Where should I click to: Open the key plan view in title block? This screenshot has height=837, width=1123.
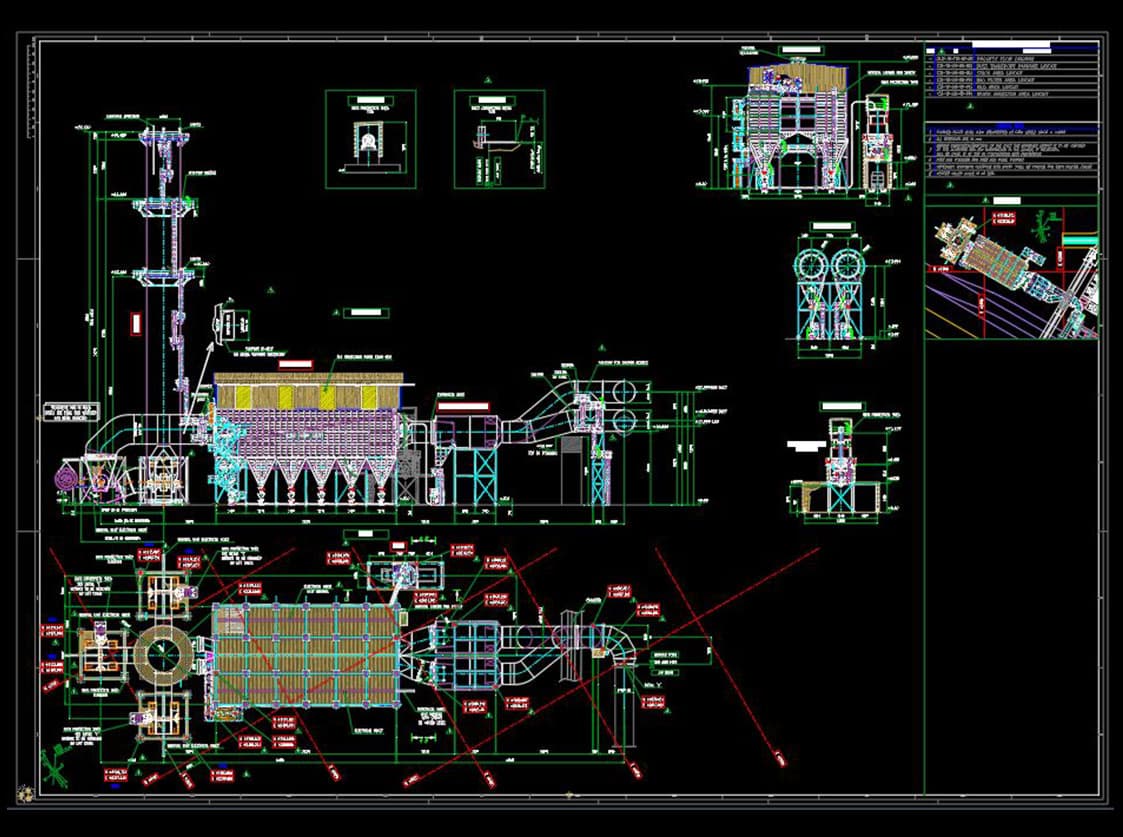[1011, 268]
